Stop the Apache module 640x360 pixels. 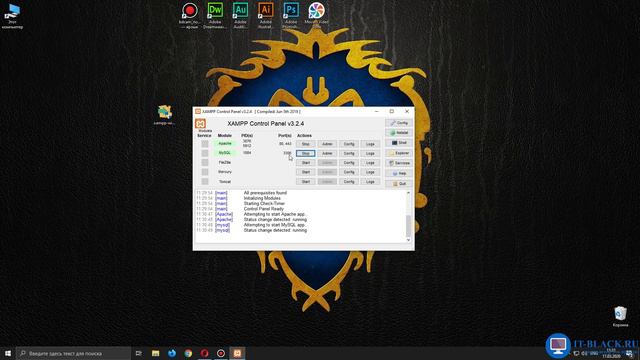pyautogui.click(x=306, y=144)
